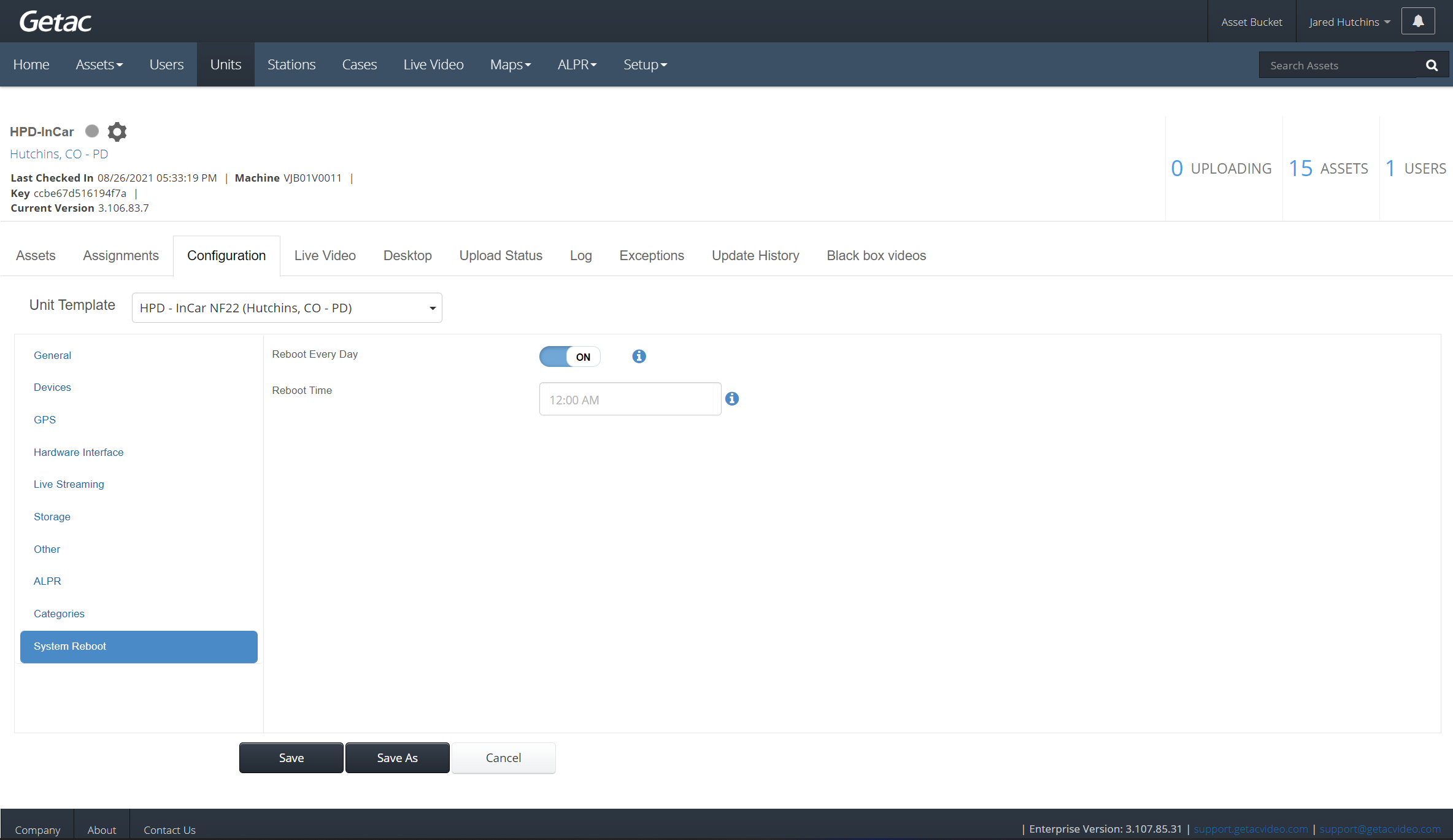This screenshot has height=840, width=1453.
Task: Switch to Black box videos tab
Action: [876, 255]
